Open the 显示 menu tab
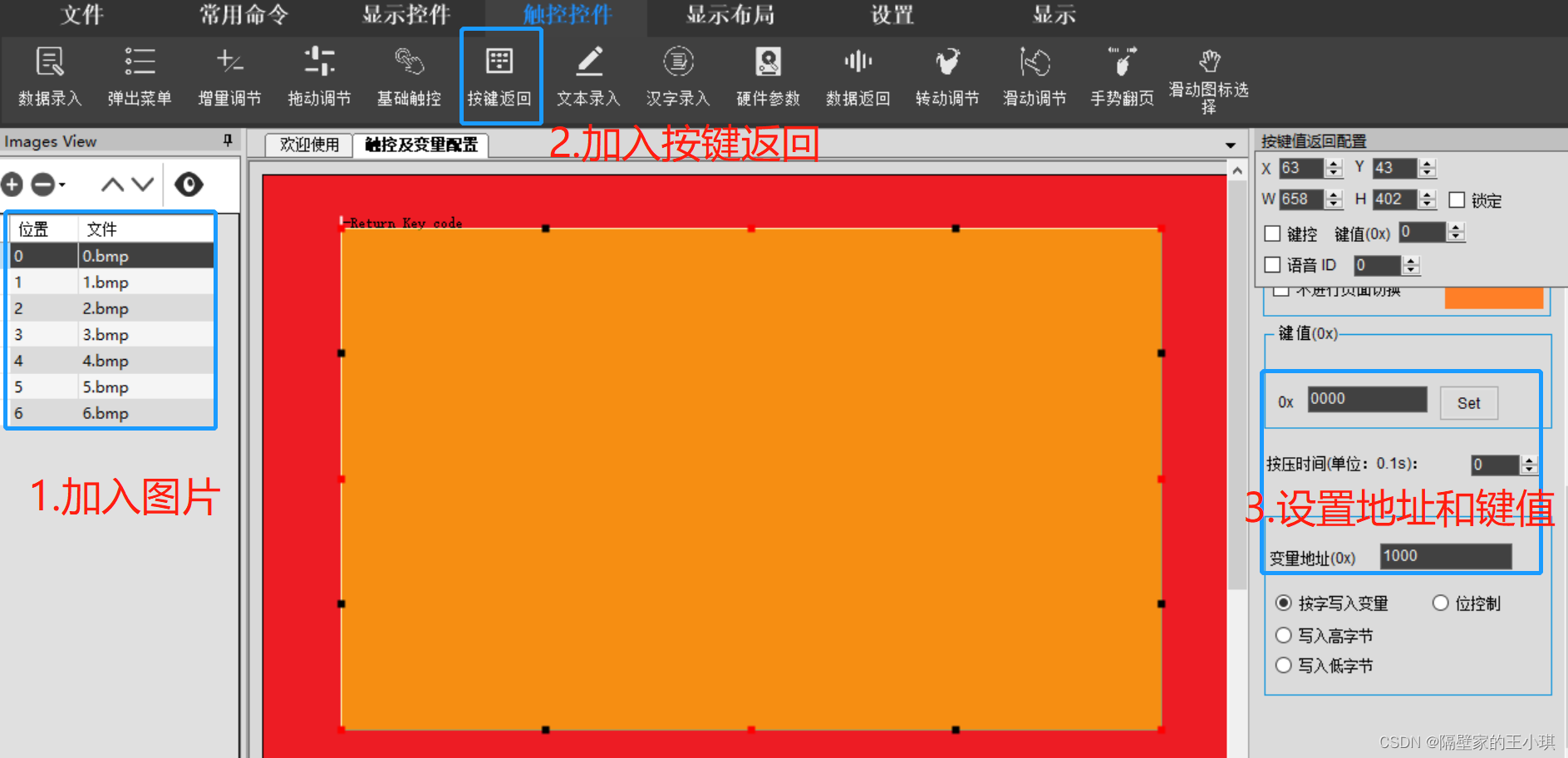Viewport: 1568px width, 758px height. pos(1054,15)
